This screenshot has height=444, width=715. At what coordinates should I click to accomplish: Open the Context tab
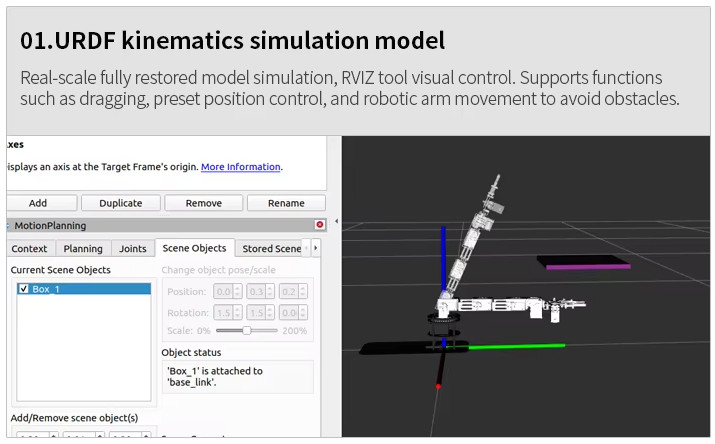(x=30, y=249)
